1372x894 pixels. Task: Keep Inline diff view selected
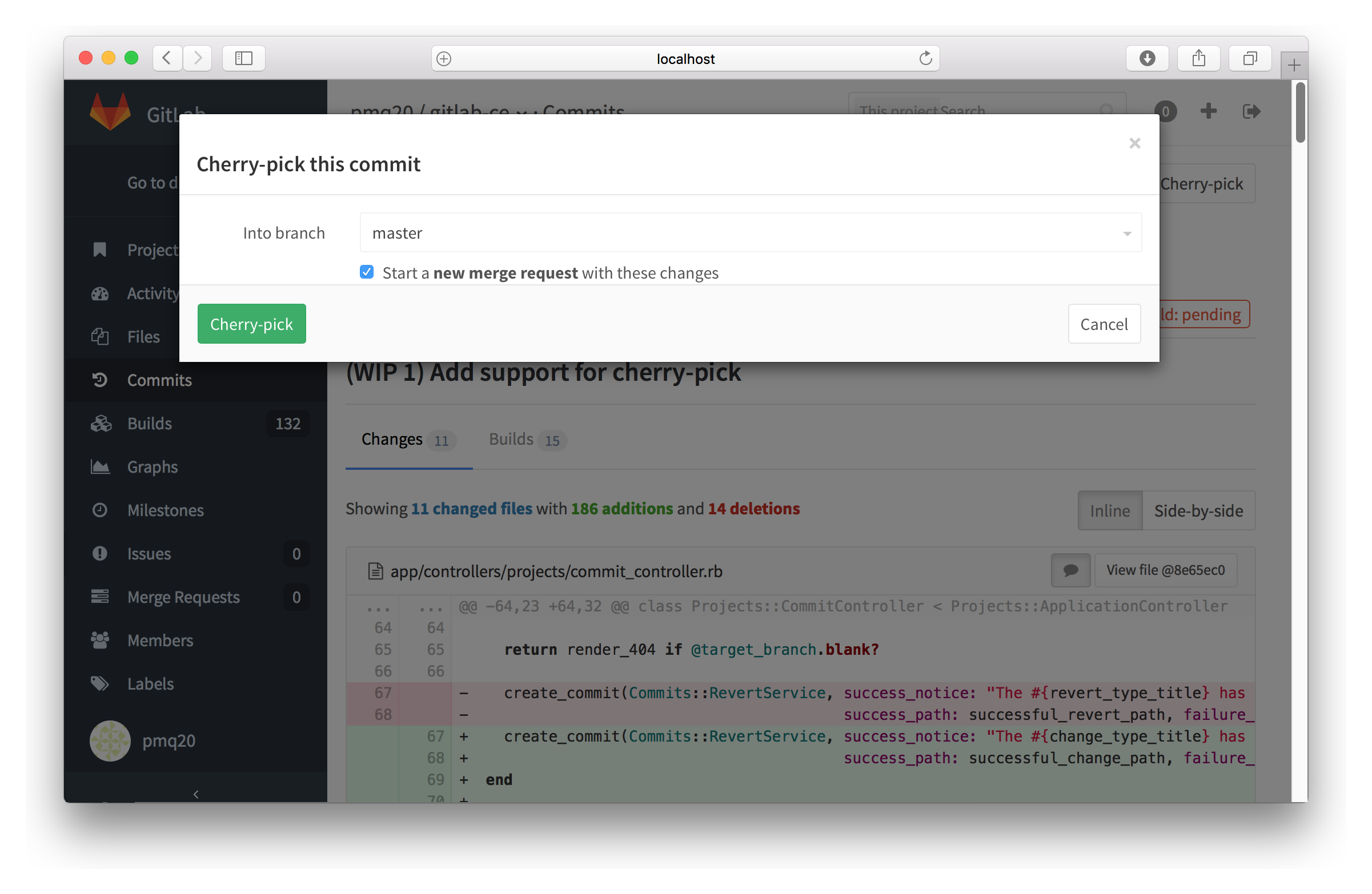[1109, 510]
